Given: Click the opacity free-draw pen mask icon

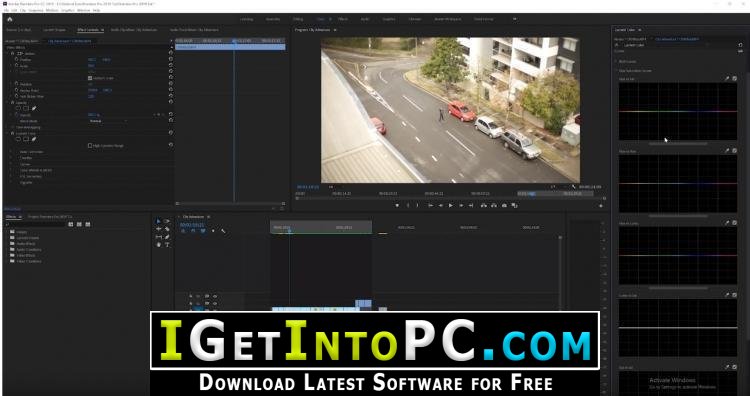Looking at the screenshot, I should pyautogui.click(x=34, y=109).
